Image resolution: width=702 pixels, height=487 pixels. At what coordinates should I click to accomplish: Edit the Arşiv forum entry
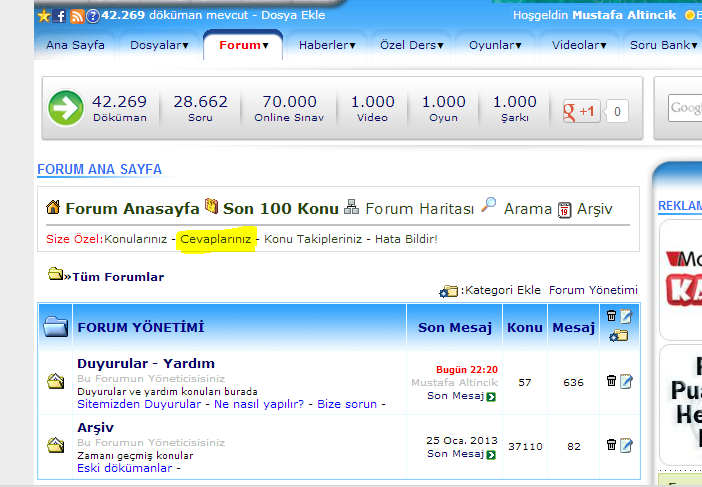626,445
